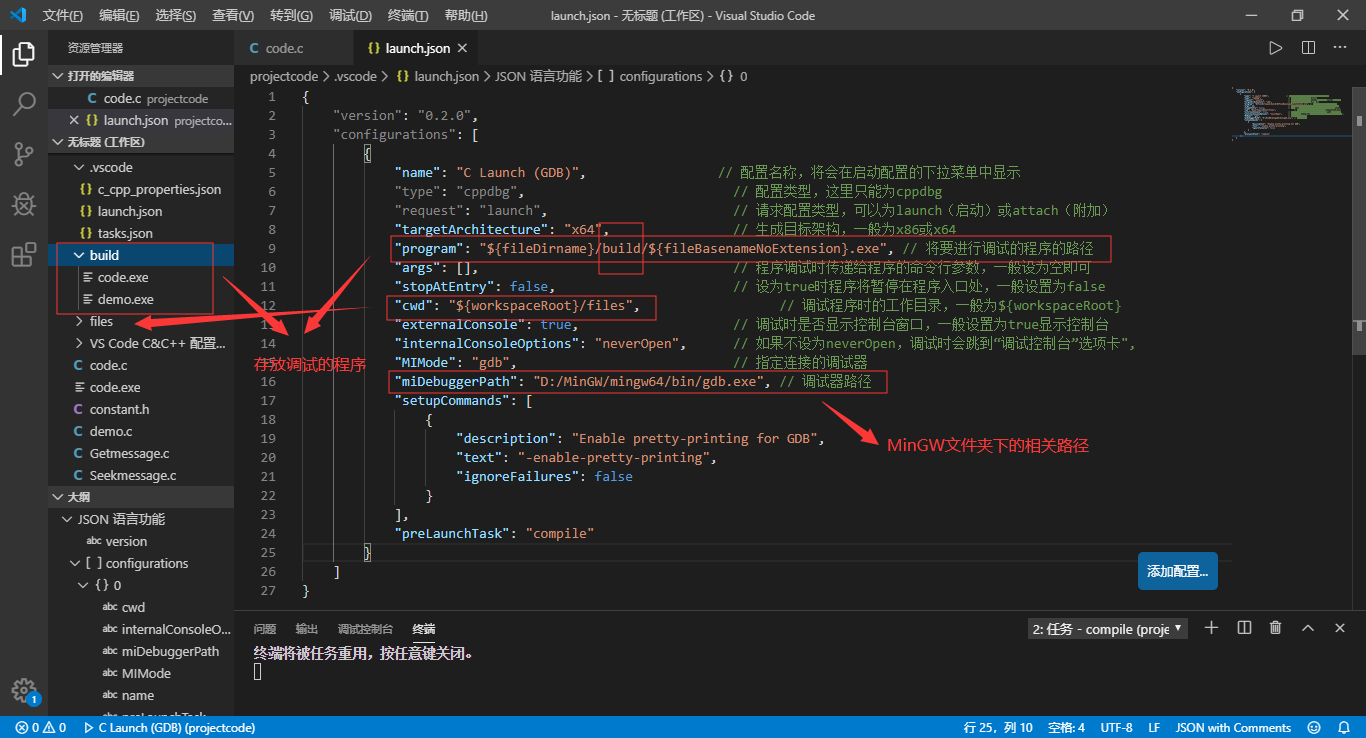Close the launch.json open editor entry
Image resolution: width=1366 pixels, height=738 pixels.
tap(74, 120)
